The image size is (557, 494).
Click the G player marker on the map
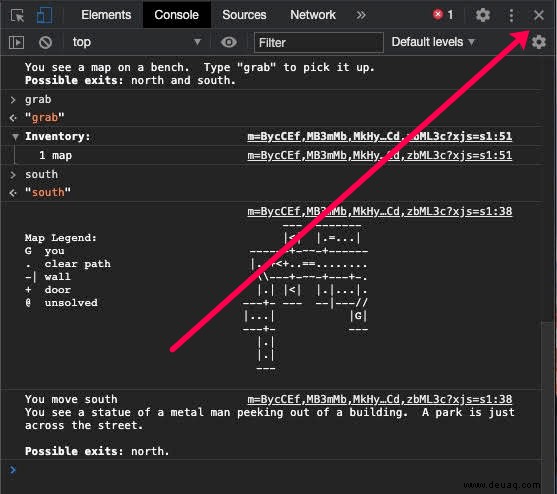[358, 316]
